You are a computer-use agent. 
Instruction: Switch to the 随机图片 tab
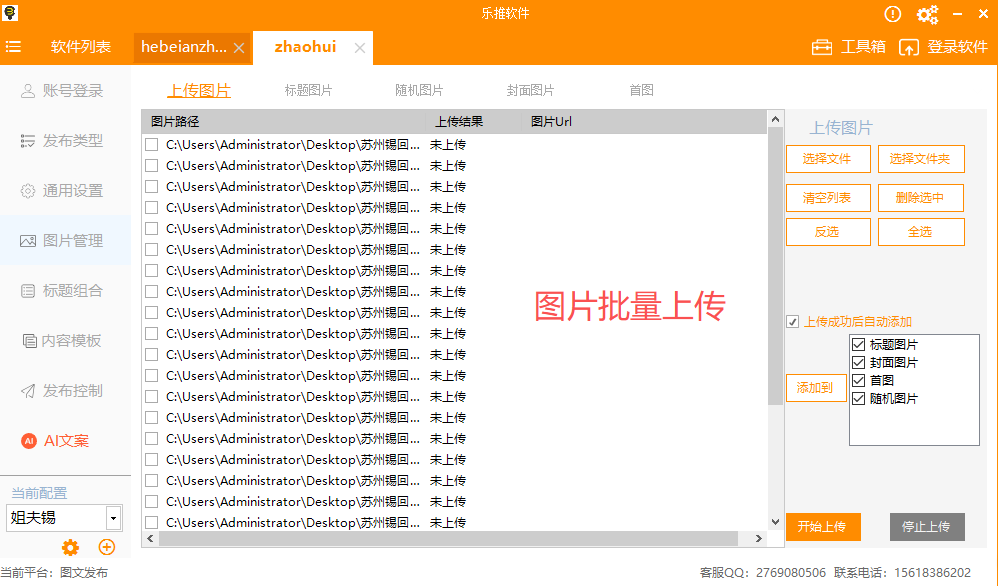(x=419, y=89)
